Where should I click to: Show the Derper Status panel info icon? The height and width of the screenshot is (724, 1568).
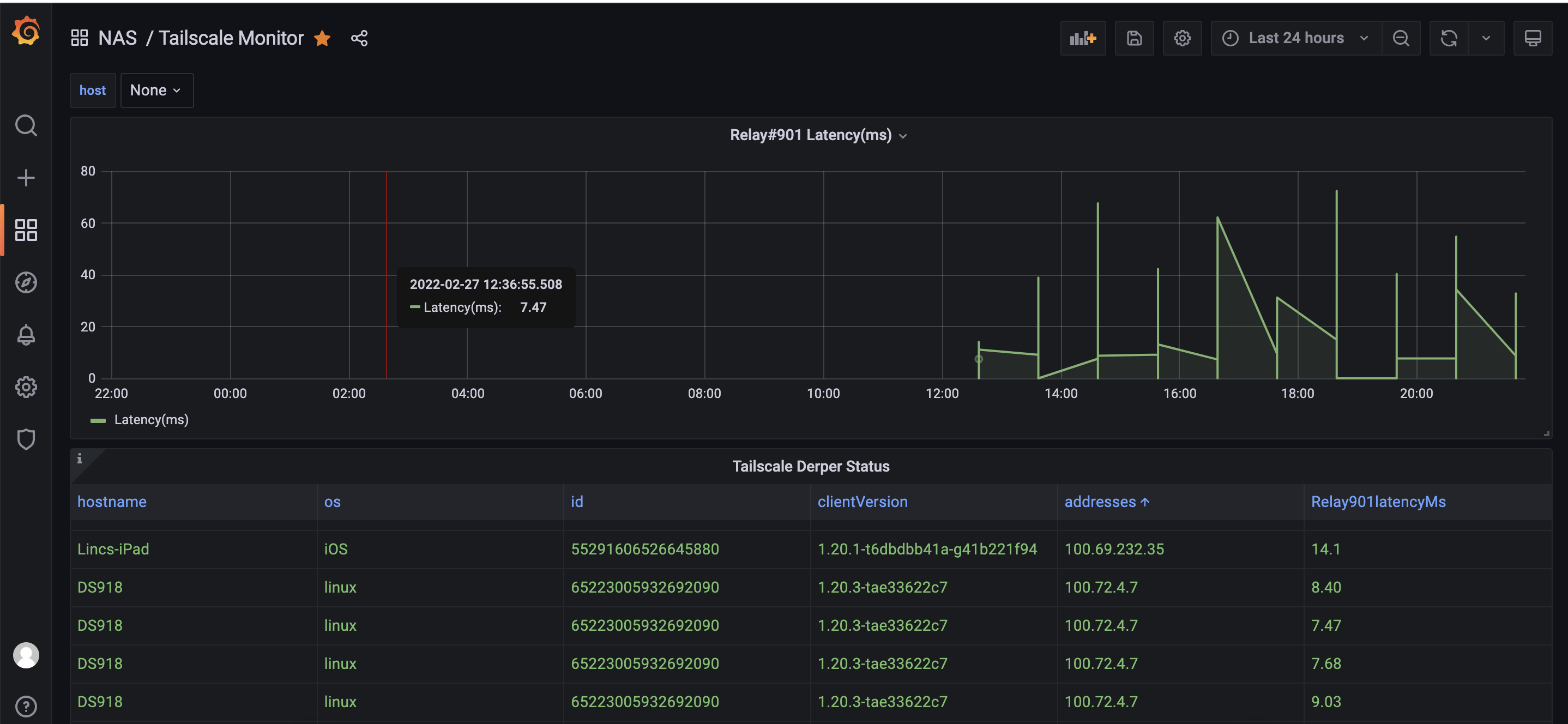click(x=80, y=458)
